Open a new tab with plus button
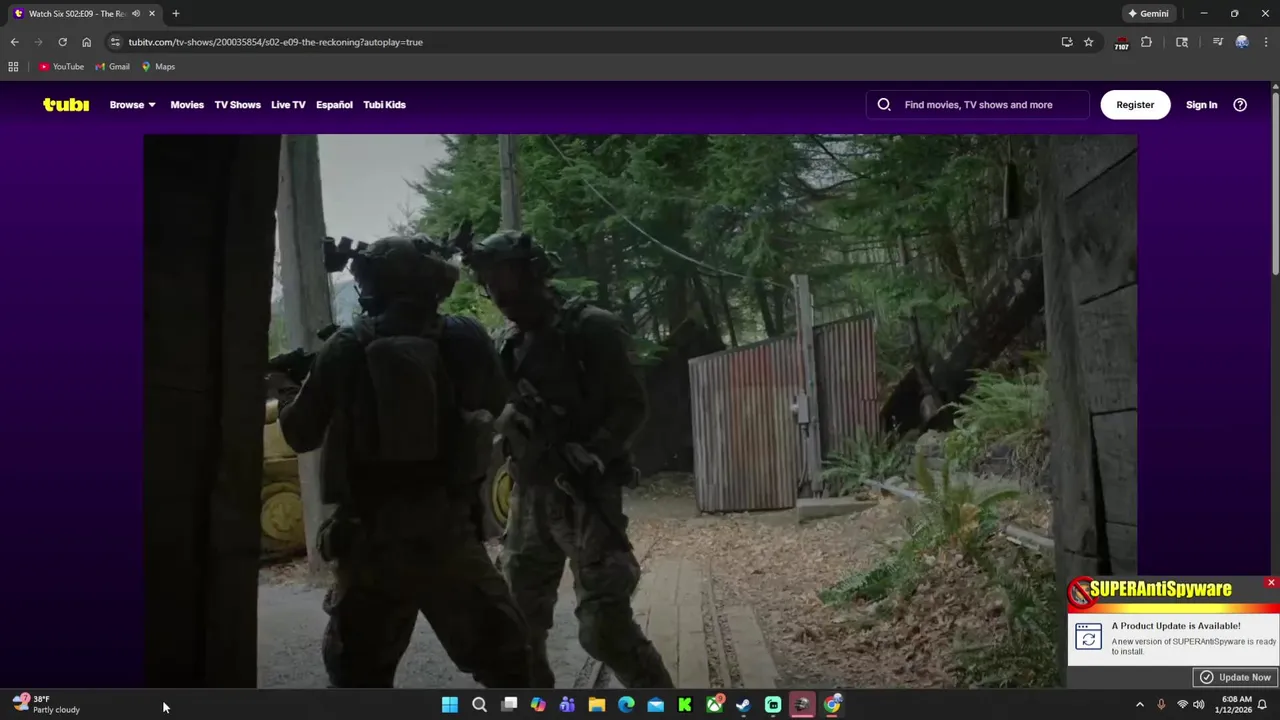The height and width of the screenshot is (720, 1280). coord(175,13)
